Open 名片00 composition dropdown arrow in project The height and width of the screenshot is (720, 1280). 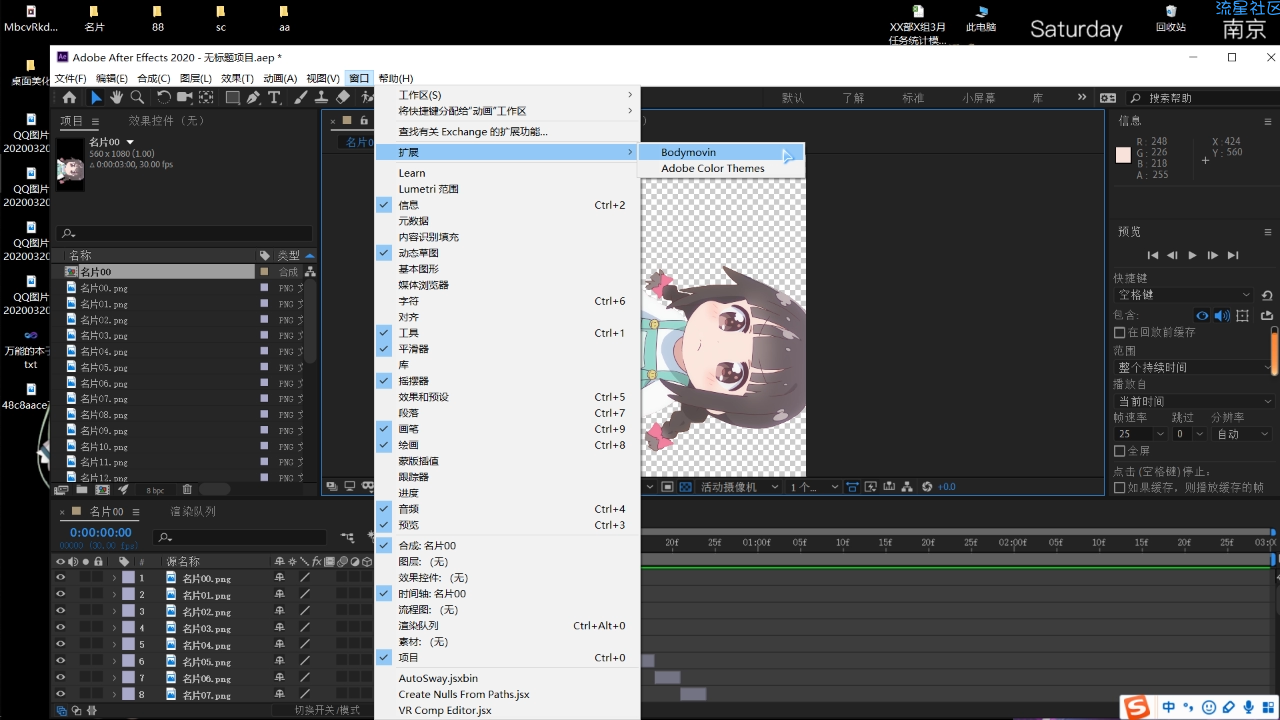(x=130, y=143)
